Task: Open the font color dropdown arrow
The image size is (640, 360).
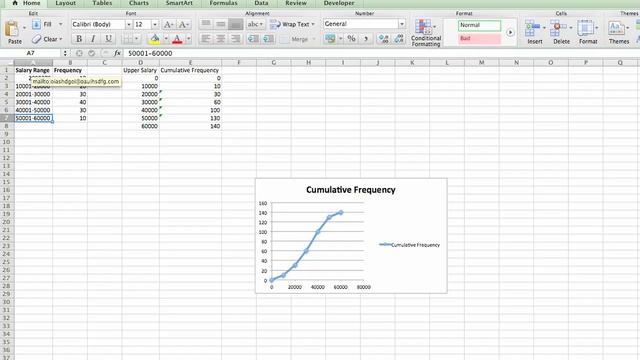Action: coord(188,39)
